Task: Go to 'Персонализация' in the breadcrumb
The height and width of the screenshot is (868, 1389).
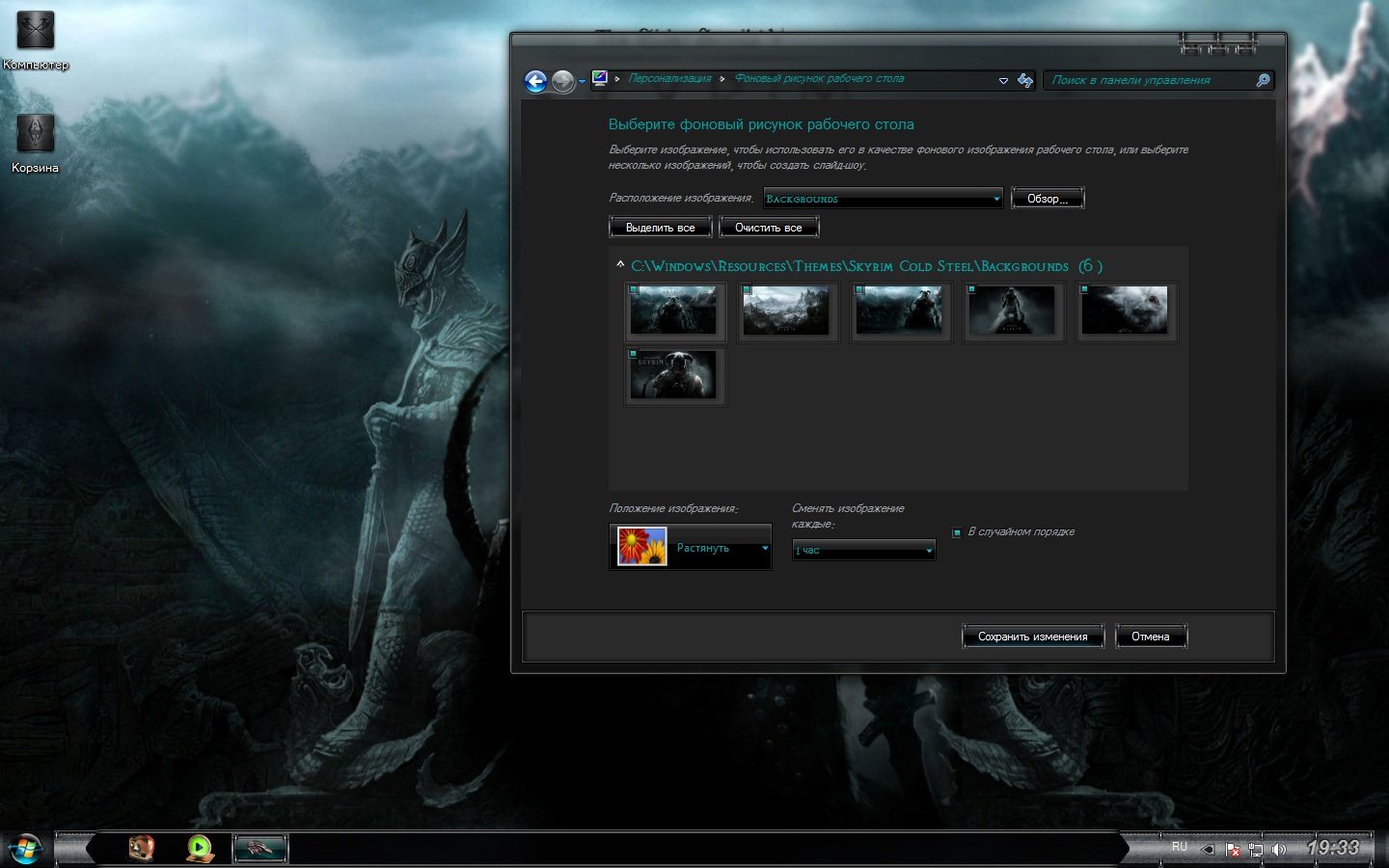Action: [x=669, y=79]
